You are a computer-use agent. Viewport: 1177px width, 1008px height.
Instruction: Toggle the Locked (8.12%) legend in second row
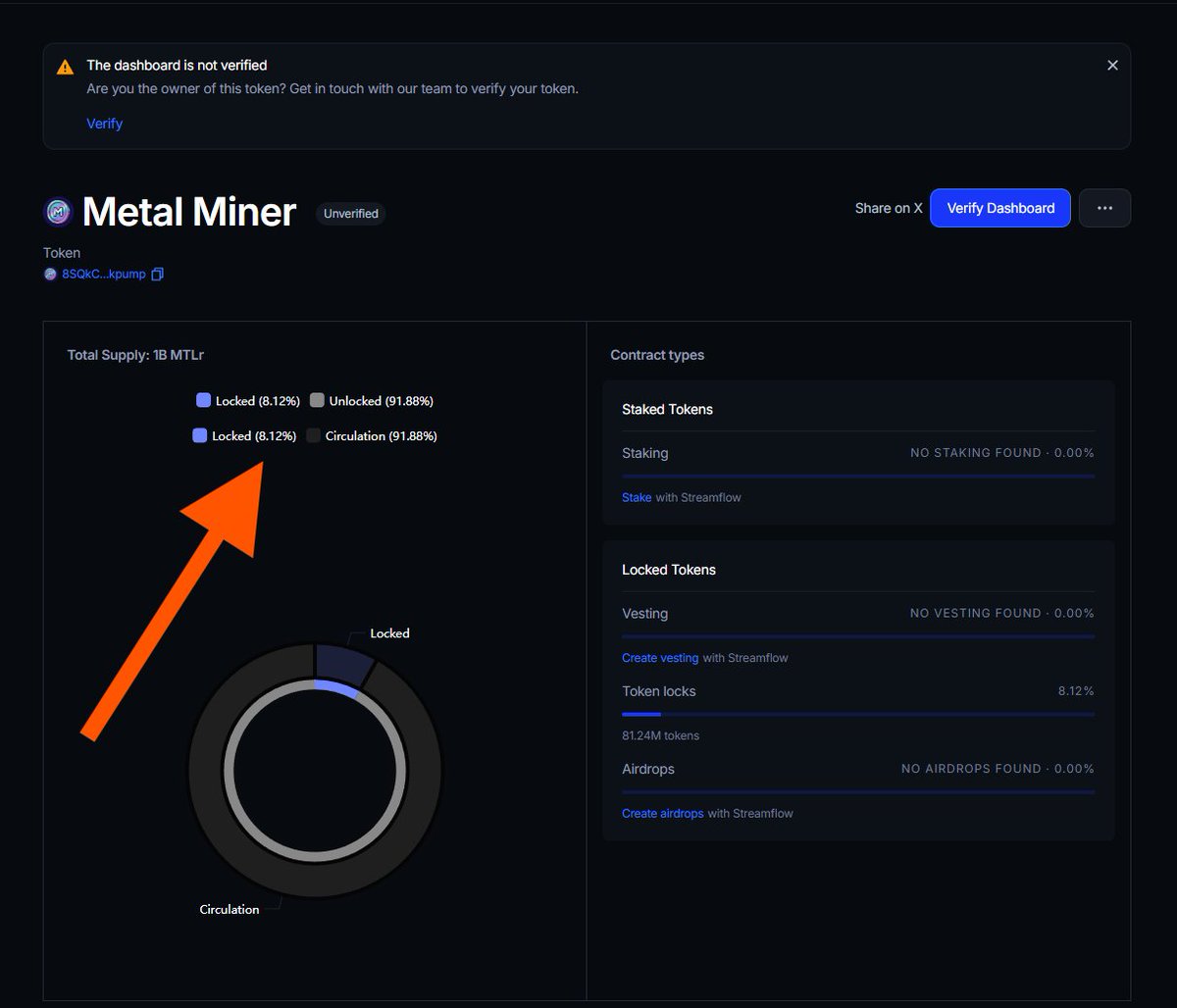244,436
